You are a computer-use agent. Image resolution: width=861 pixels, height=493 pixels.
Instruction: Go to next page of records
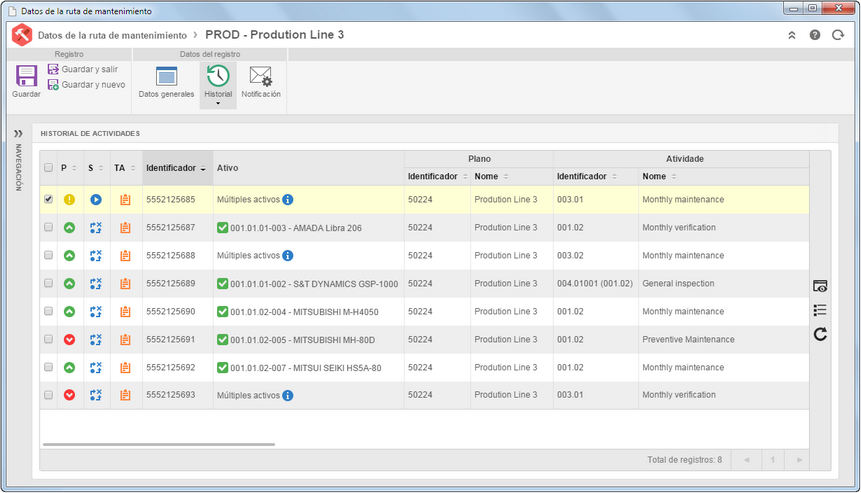click(799, 460)
